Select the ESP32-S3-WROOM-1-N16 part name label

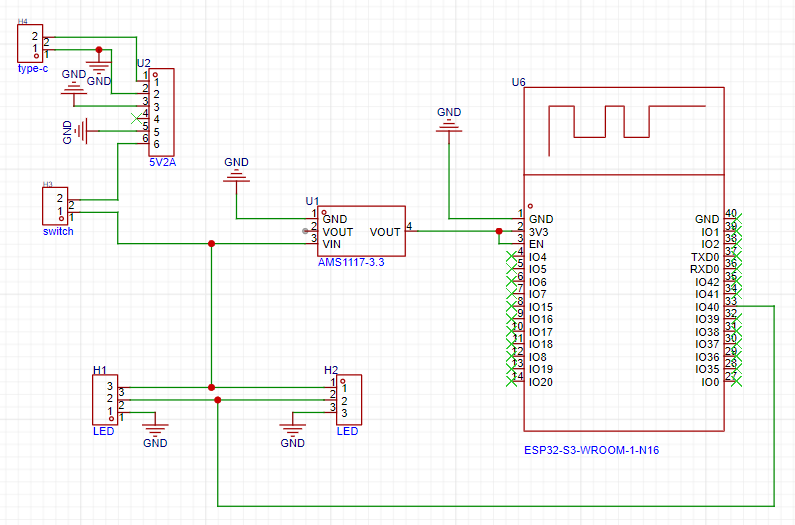591,450
